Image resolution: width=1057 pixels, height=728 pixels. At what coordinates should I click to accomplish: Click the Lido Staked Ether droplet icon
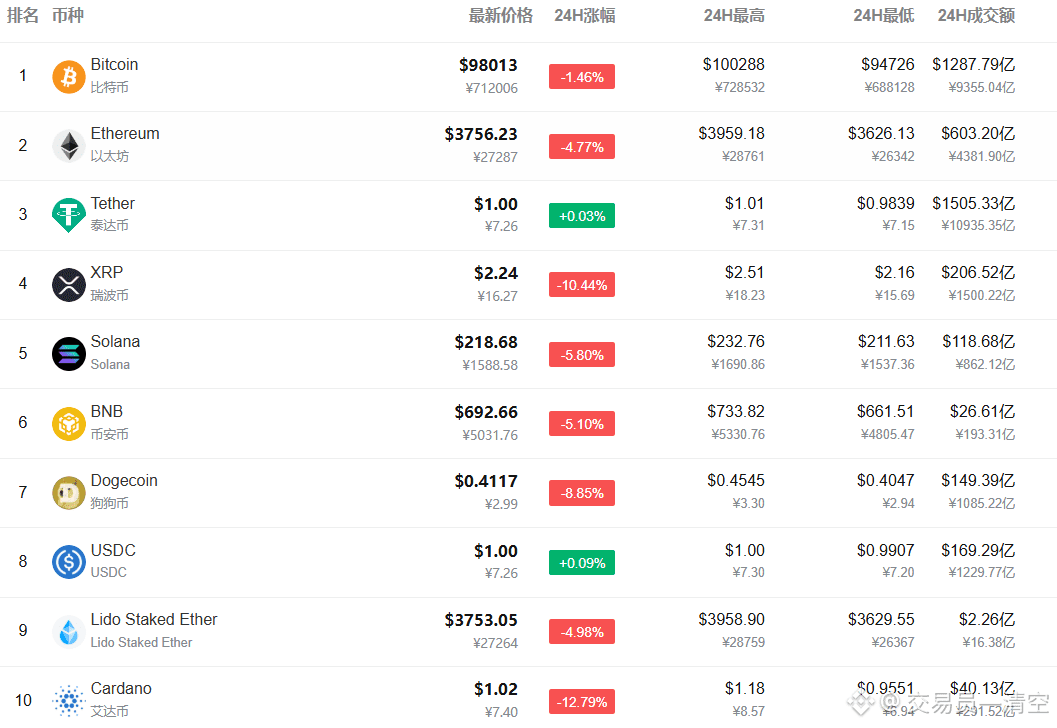pyautogui.click(x=69, y=631)
